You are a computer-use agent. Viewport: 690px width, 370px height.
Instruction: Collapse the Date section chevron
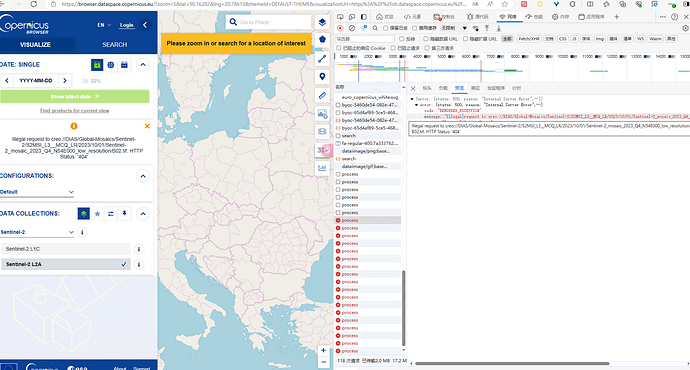click(x=143, y=65)
